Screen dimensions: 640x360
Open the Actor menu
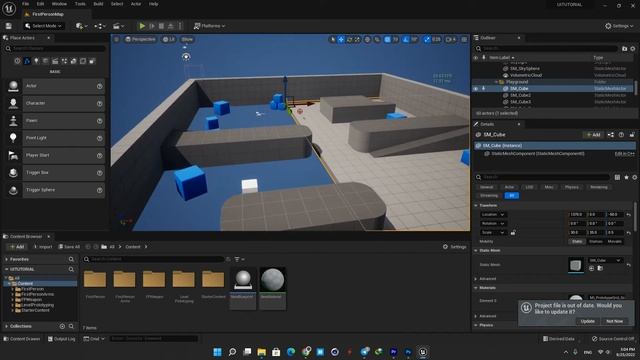click(136, 4)
